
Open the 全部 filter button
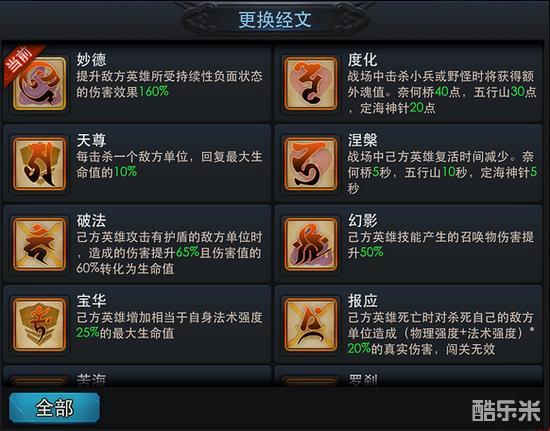coord(54,408)
